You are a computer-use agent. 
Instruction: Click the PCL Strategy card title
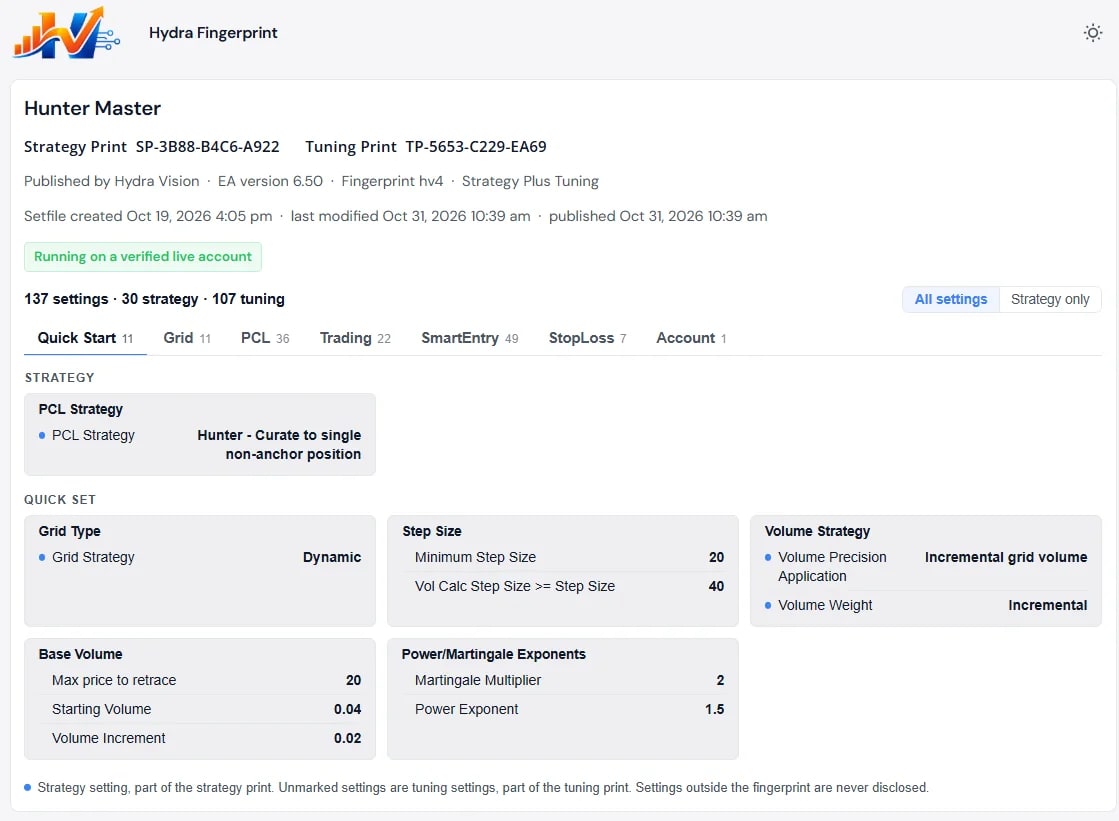click(x=81, y=410)
